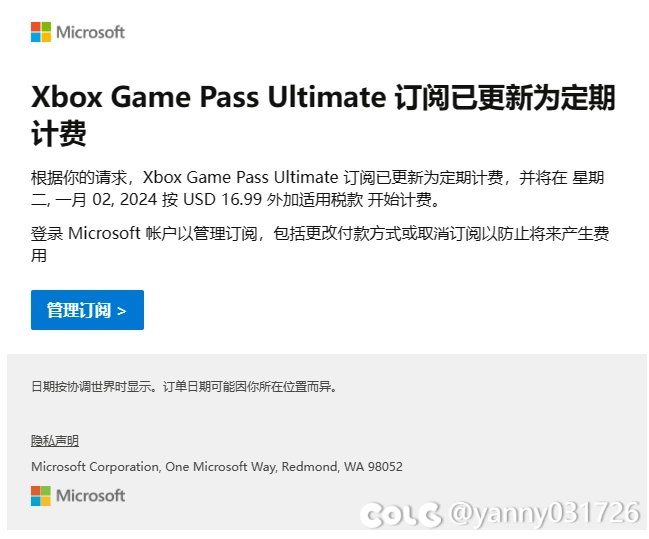Click the Microsoft four-square logo at top
649x539 pixels.
41,32
